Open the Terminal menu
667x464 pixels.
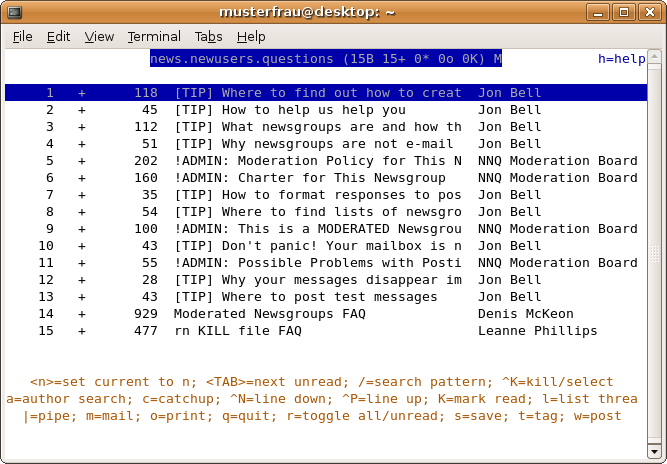[154, 37]
